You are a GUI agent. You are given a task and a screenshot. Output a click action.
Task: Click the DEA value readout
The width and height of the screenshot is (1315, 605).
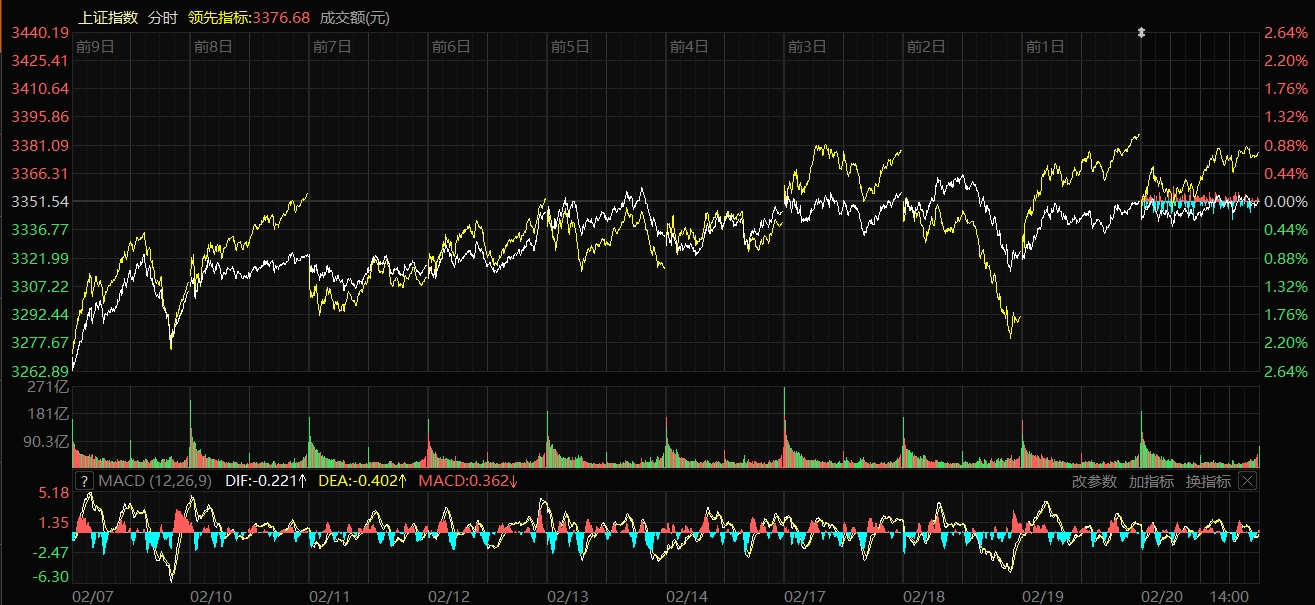363,481
